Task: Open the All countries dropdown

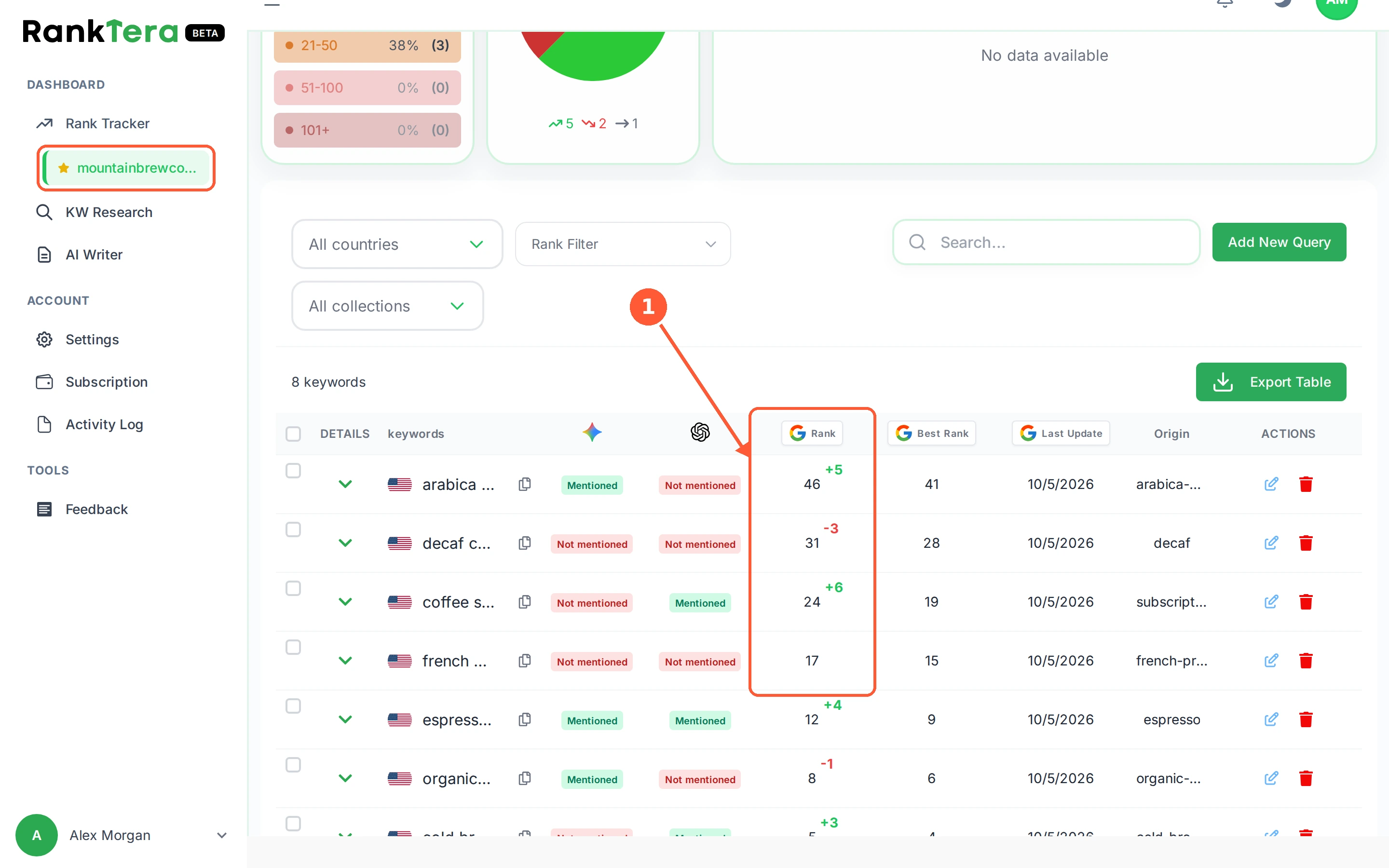Action: [x=397, y=244]
